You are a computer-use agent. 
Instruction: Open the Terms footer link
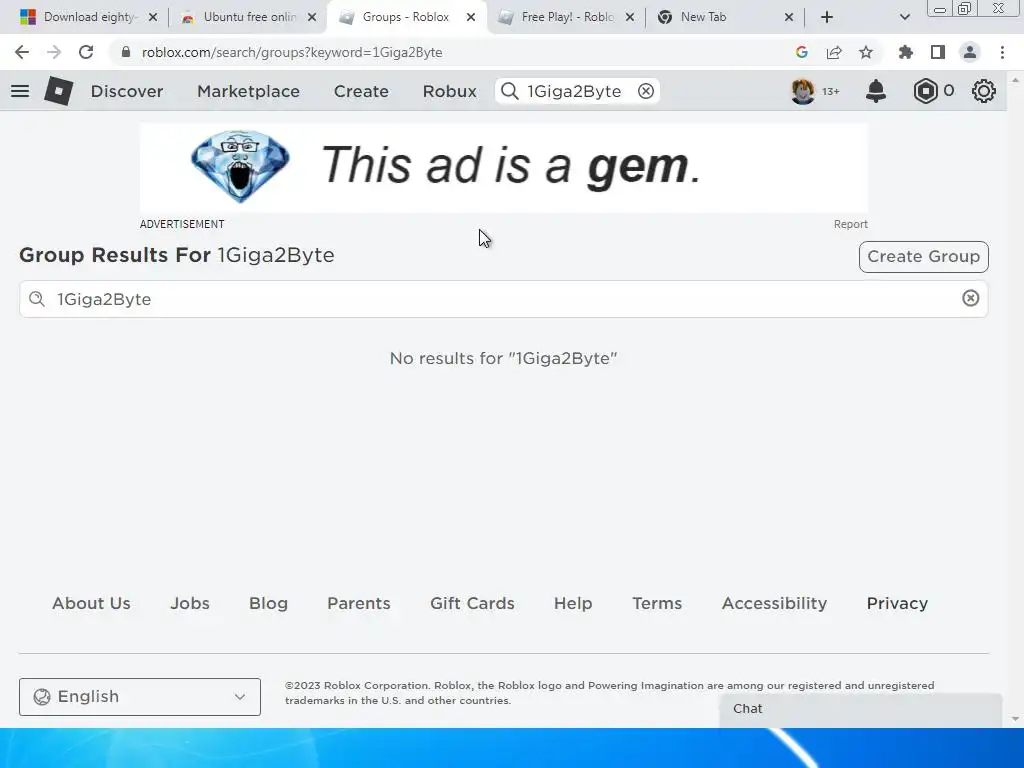[x=657, y=603]
